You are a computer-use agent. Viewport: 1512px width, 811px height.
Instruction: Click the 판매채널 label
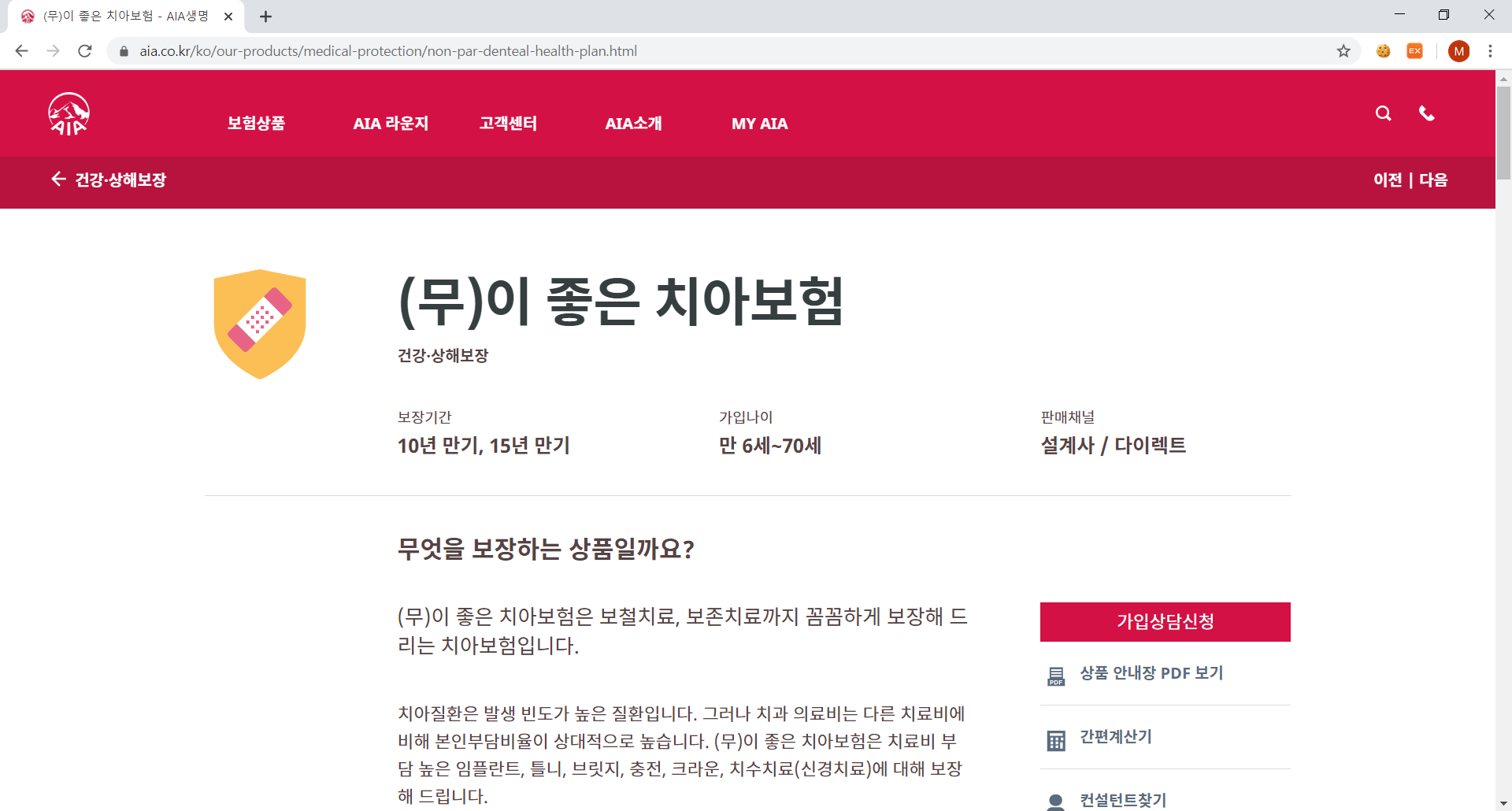[1067, 417]
